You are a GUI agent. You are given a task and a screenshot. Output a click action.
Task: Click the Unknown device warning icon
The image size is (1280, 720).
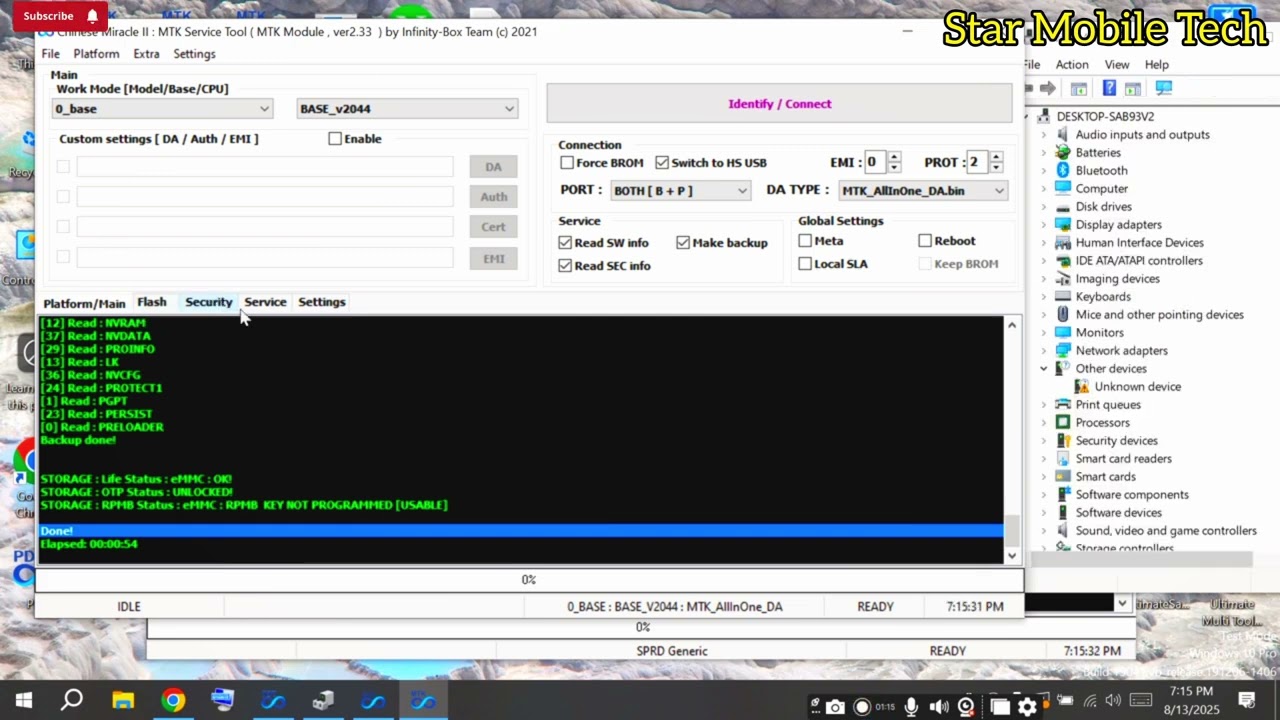pyautogui.click(x=1082, y=387)
